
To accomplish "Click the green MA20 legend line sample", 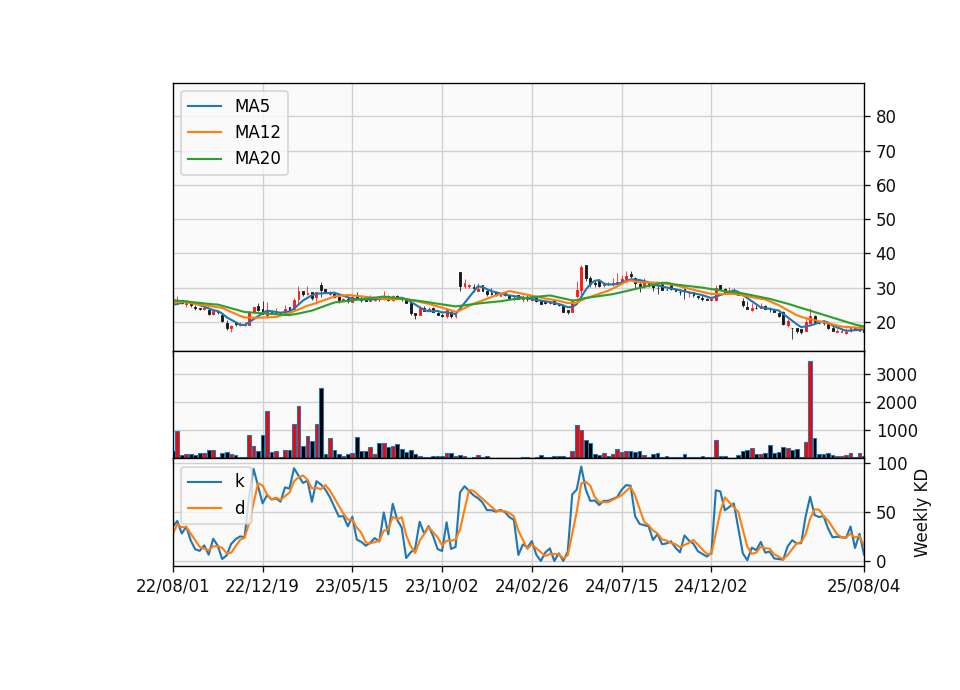I will click(204, 159).
